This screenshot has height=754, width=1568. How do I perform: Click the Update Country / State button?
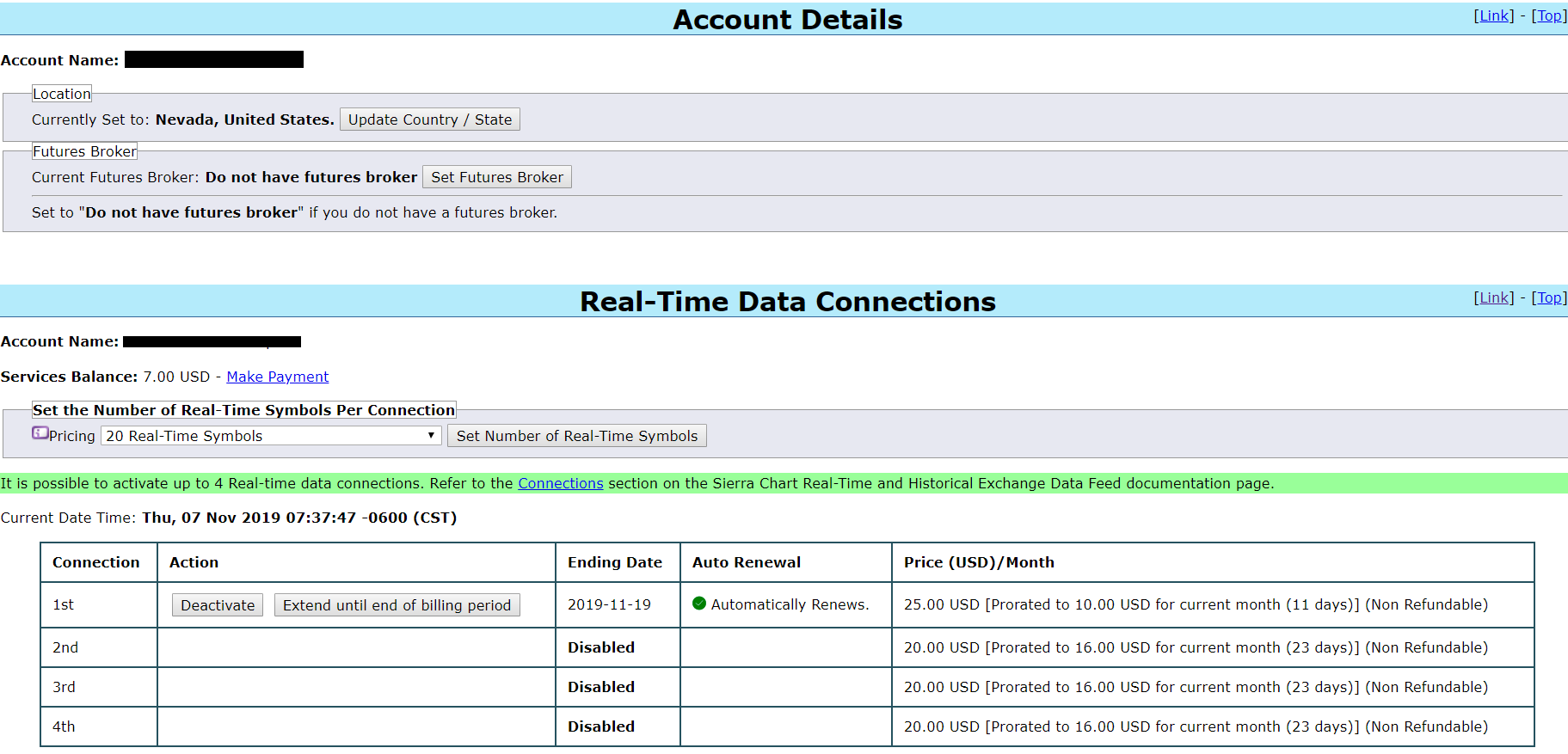pyautogui.click(x=430, y=120)
